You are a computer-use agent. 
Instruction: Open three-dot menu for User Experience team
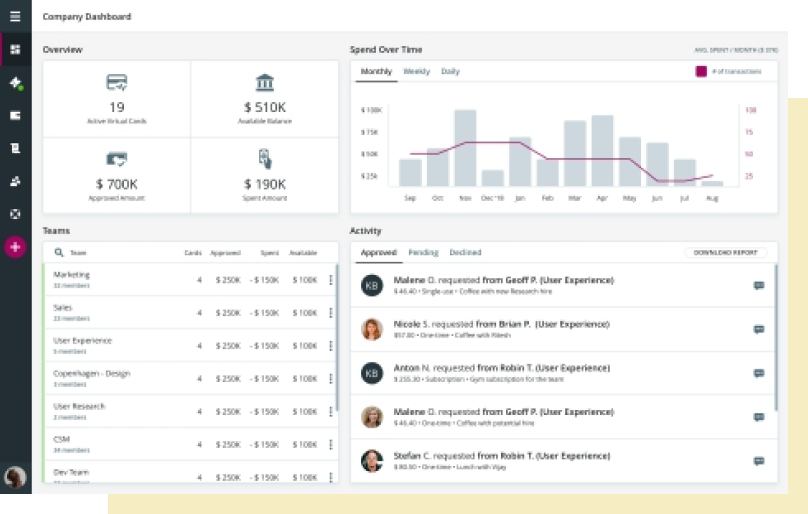330,345
